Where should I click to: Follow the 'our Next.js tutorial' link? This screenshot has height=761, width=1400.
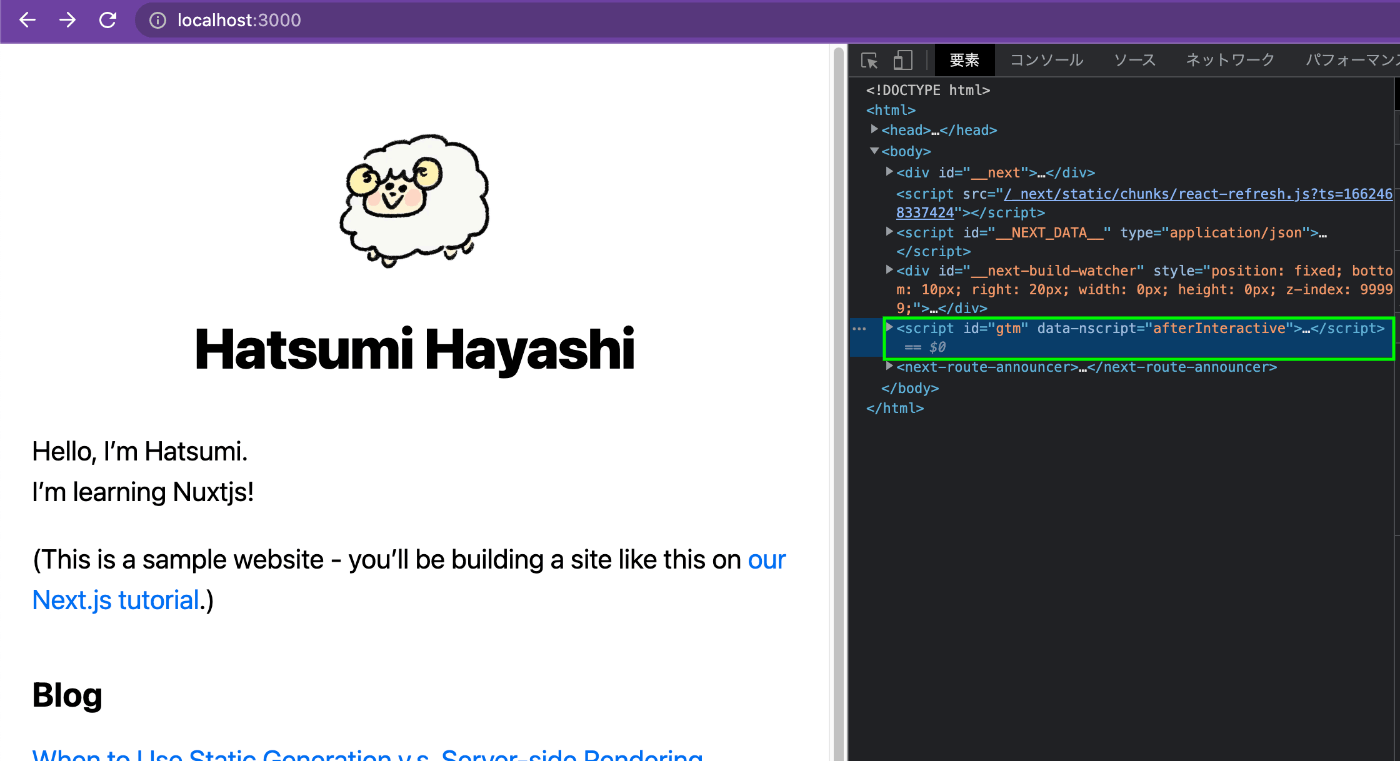(409, 580)
